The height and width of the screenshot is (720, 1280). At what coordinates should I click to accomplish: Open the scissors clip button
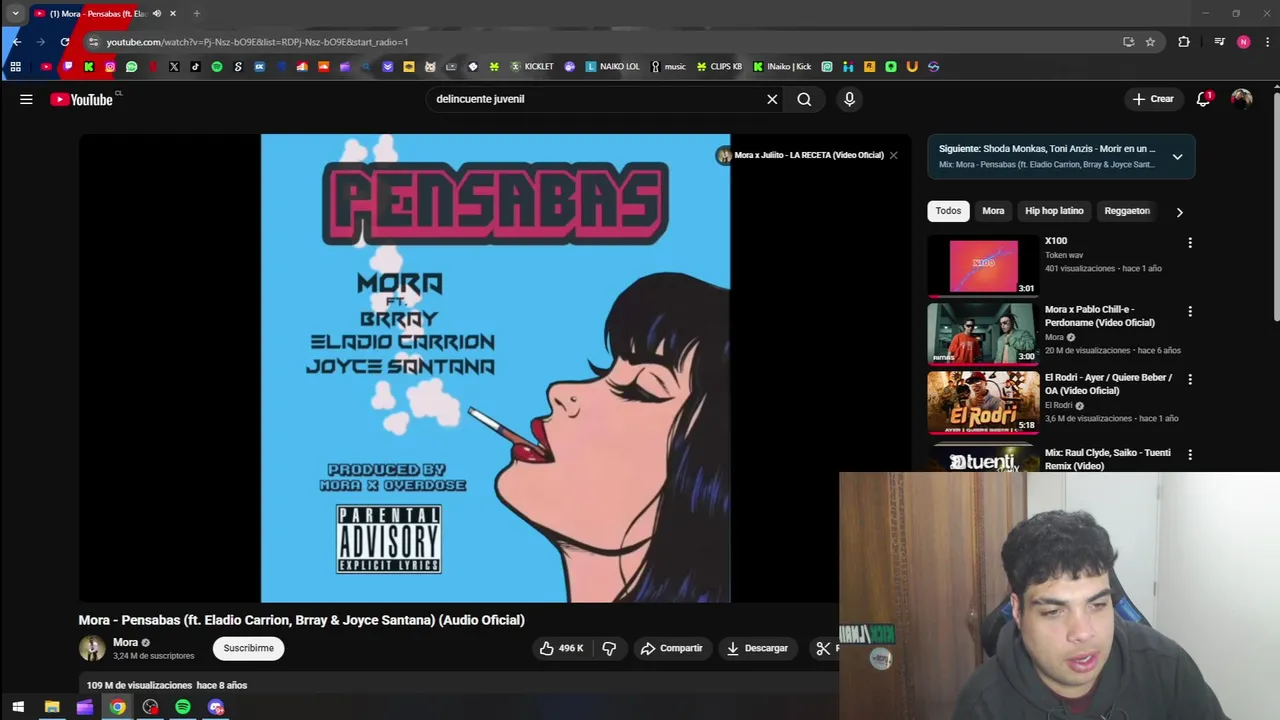pos(823,648)
